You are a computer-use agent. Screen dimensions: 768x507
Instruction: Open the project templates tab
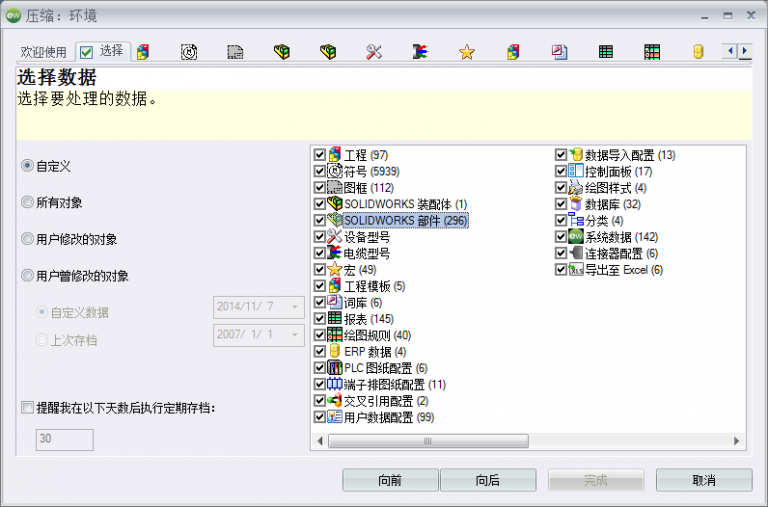(513, 52)
